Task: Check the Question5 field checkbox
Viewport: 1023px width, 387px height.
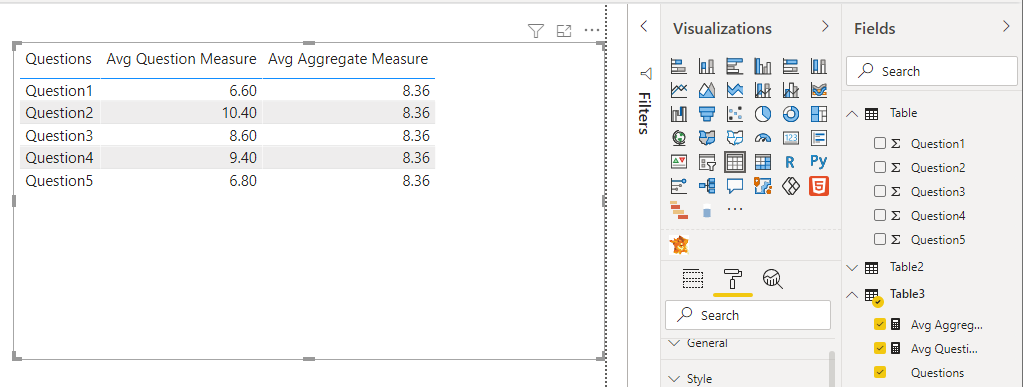Action: click(x=879, y=239)
